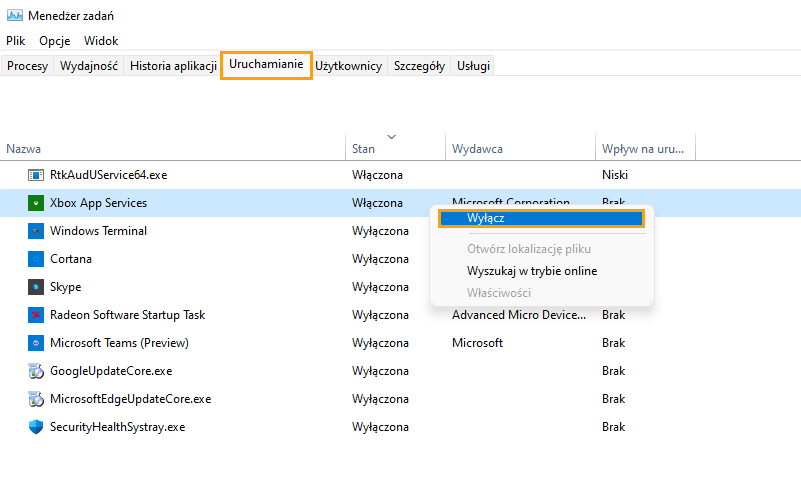801x501 pixels.
Task: Click the Xbox App Services green icon
Action: click(36, 203)
